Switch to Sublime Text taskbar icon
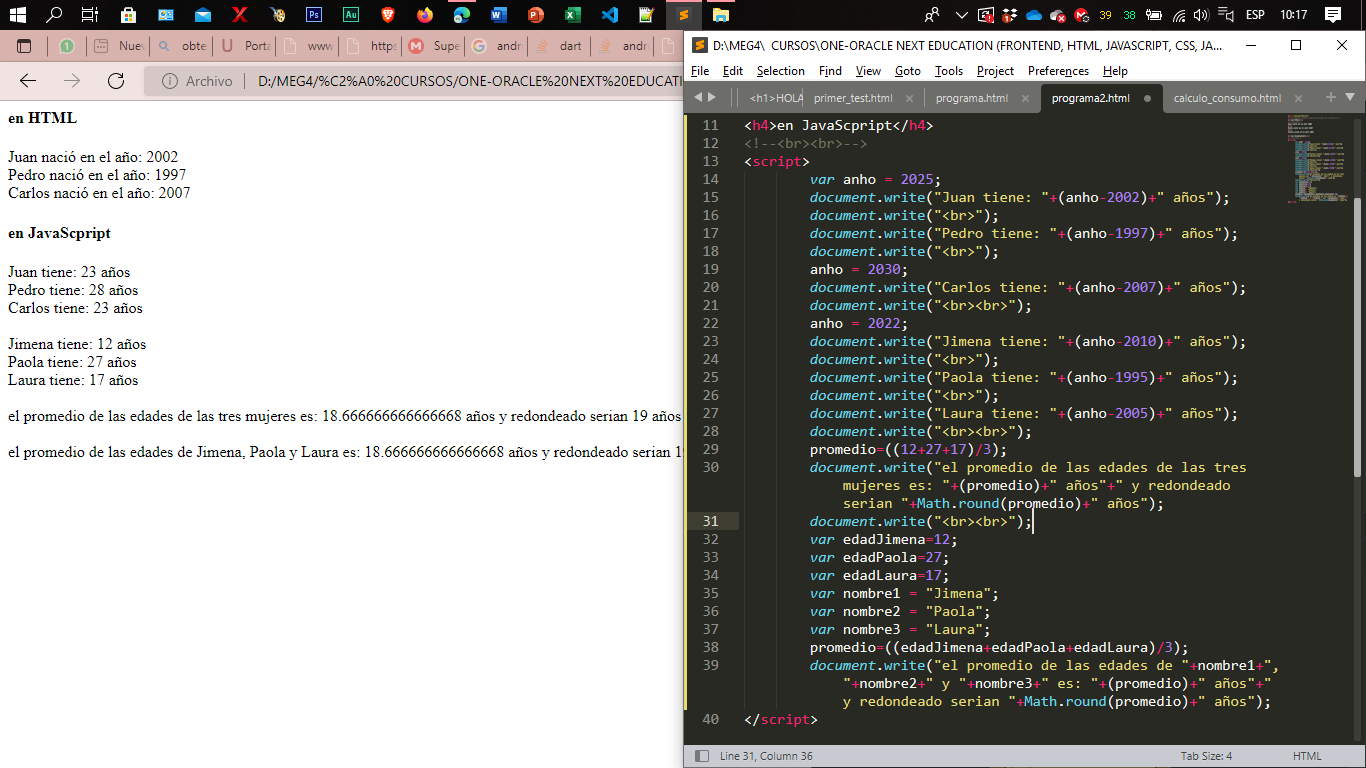This screenshot has height=768, width=1366. click(684, 15)
